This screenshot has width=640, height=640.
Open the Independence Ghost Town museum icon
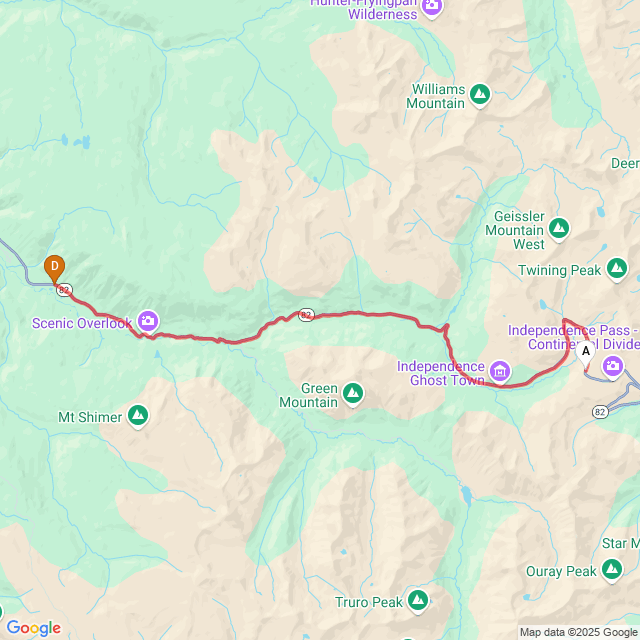pyautogui.click(x=500, y=372)
